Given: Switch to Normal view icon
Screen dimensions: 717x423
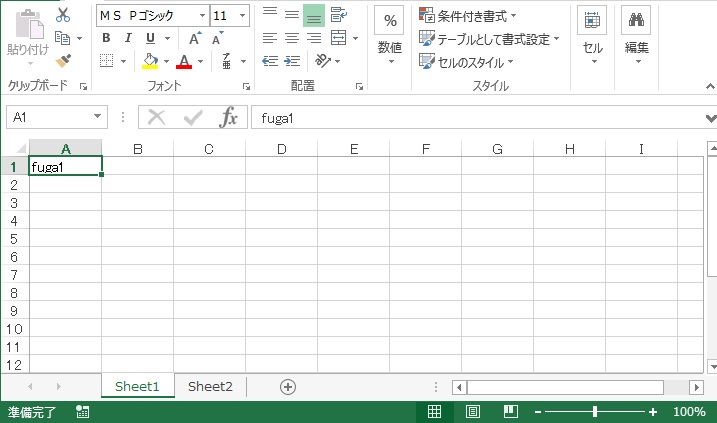Looking at the screenshot, I should tap(434, 412).
